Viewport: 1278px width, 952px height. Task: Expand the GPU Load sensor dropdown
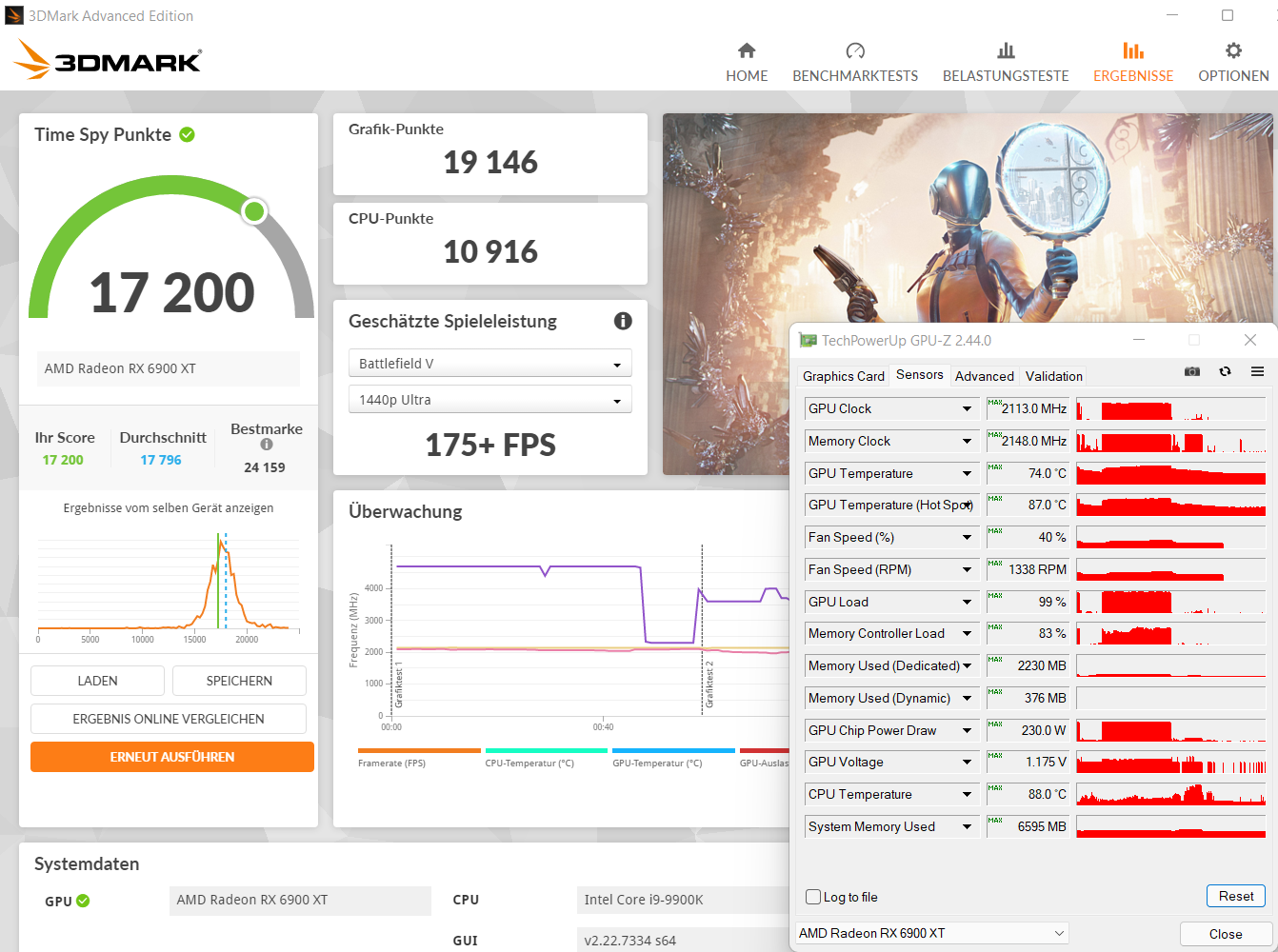point(967,602)
